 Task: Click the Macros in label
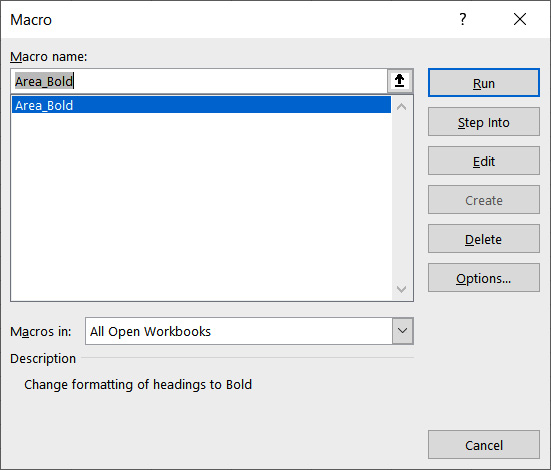(x=41, y=331)
